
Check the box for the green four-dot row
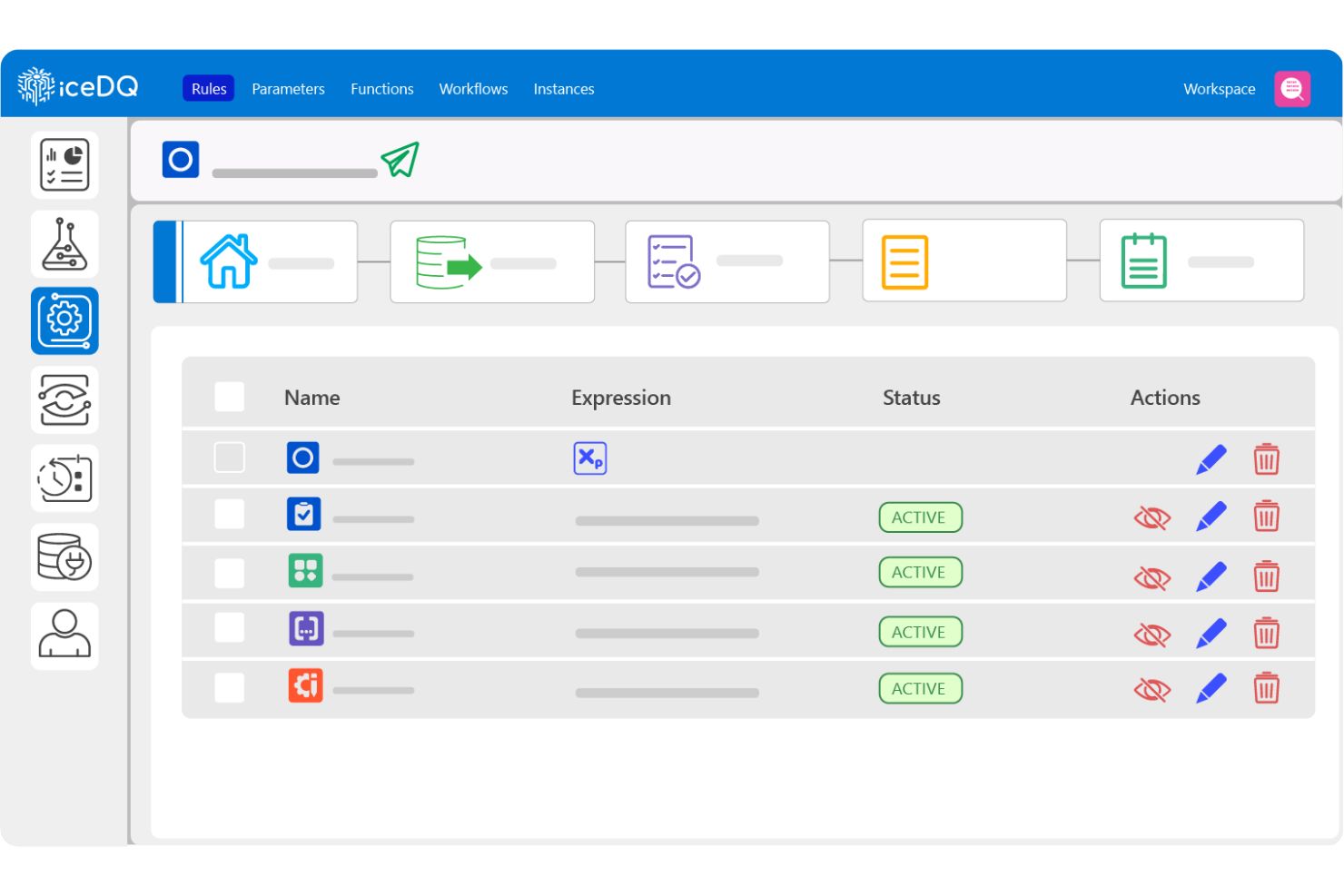[x=229, y=573]
